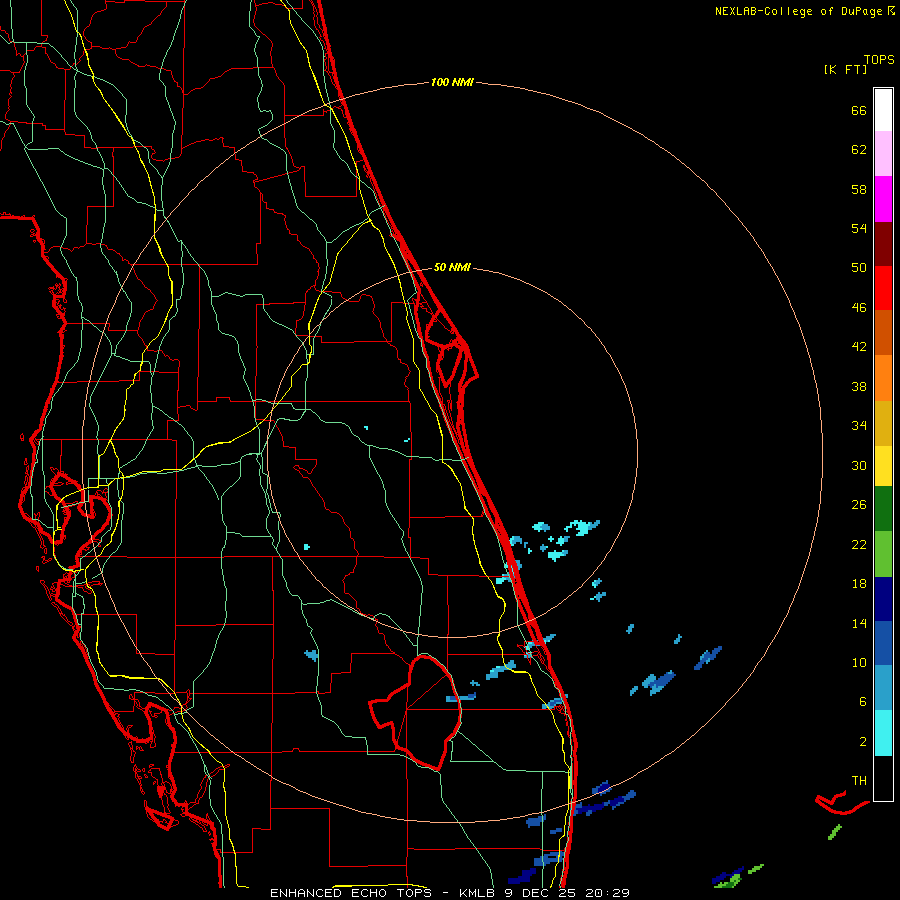Select the 62 value on the legend

859,150
